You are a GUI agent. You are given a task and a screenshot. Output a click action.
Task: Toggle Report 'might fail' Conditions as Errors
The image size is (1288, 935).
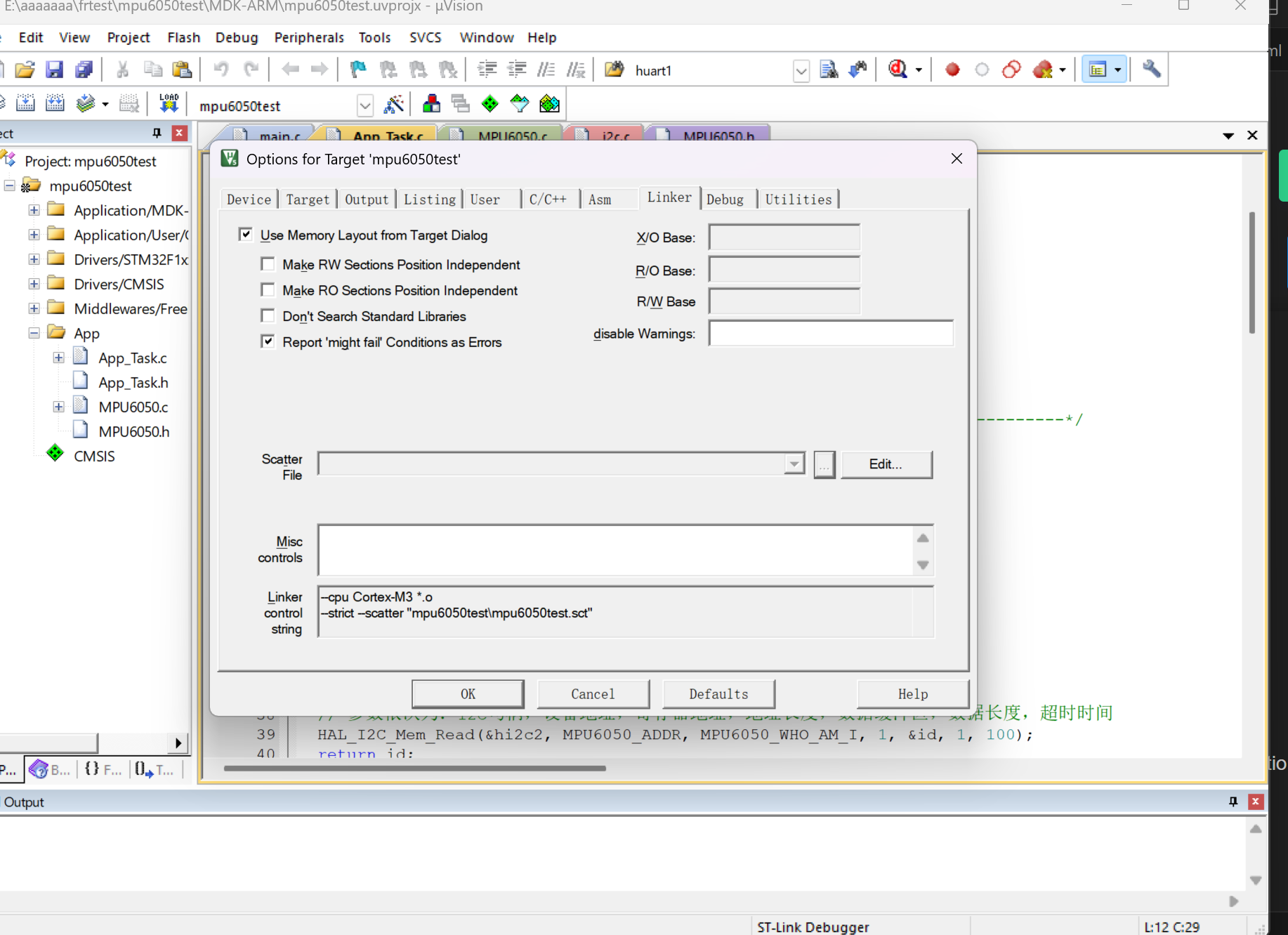(268, 342)
